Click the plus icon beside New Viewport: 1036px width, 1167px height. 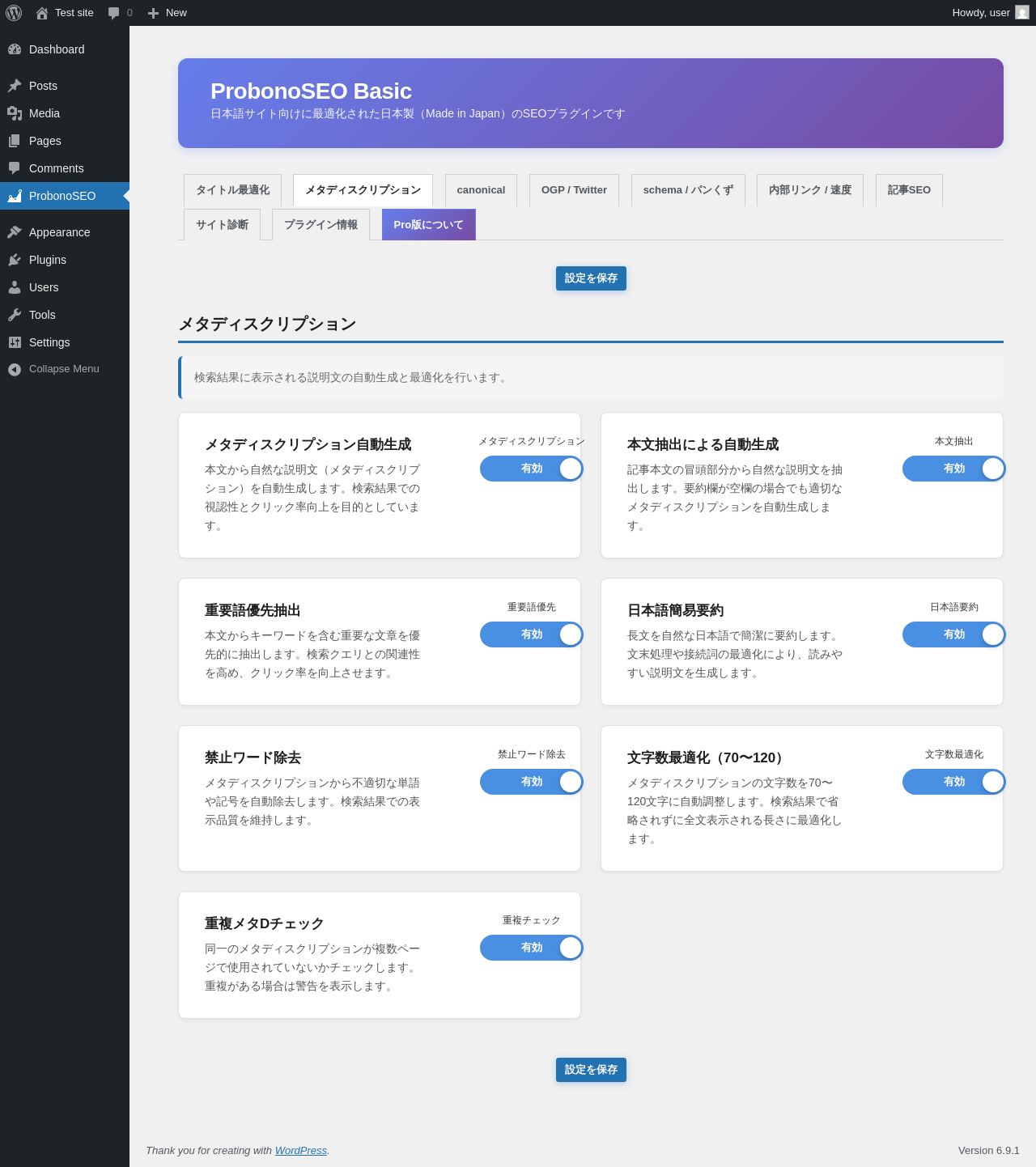(153, 13)
